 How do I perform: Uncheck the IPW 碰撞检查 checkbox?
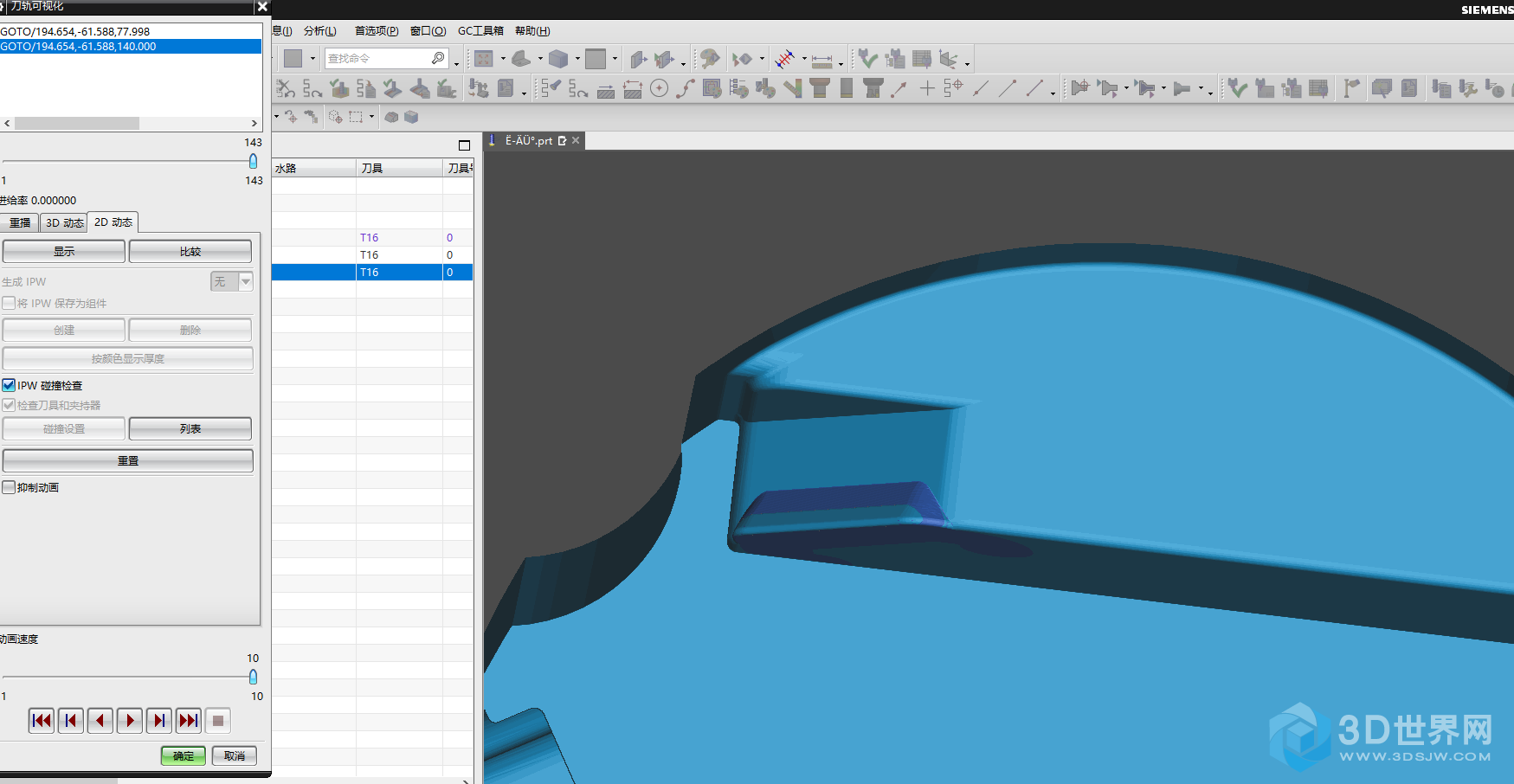tap(9, 385)
